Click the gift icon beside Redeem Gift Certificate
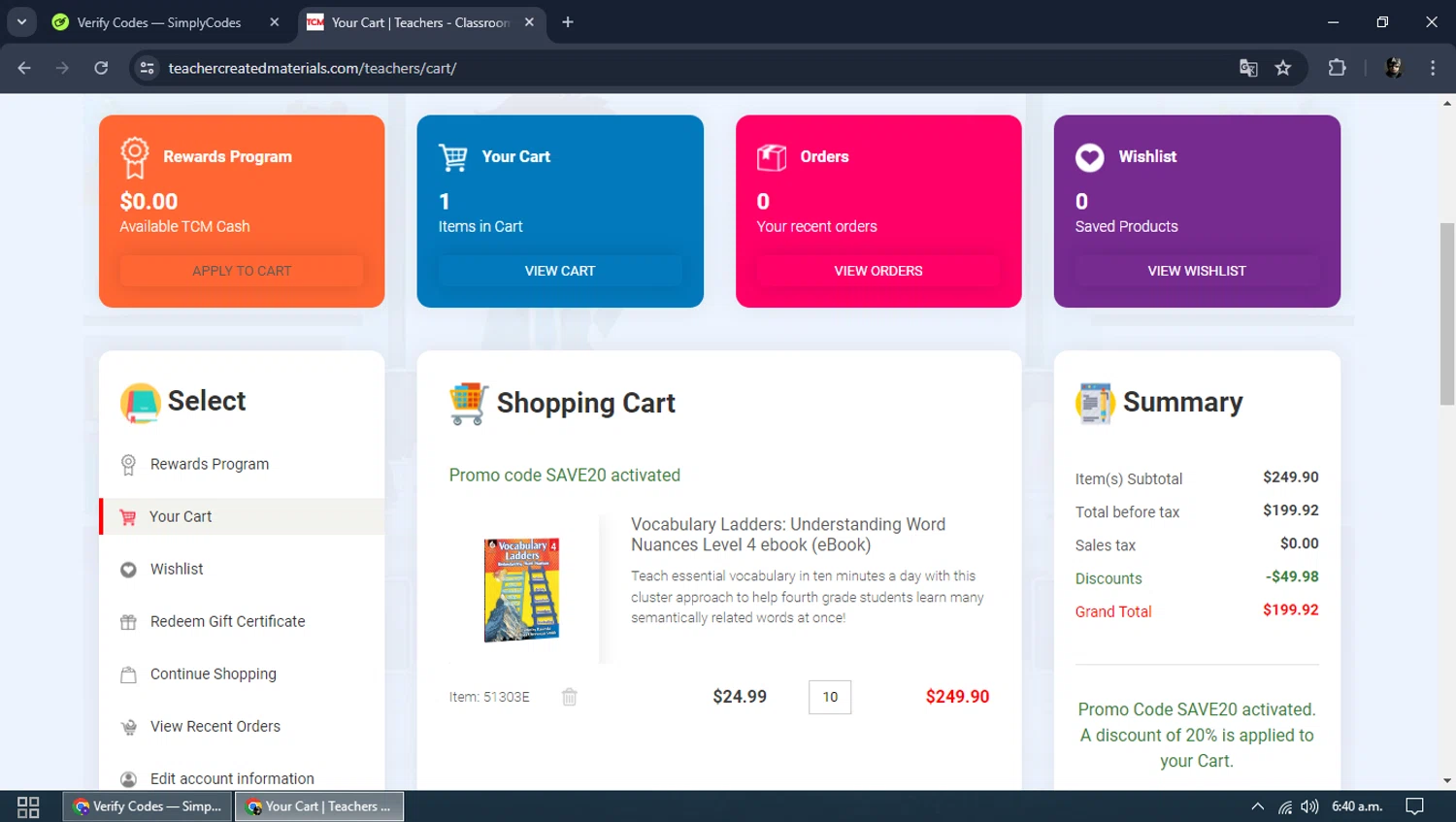1456x822 pixels. (128, 622)
